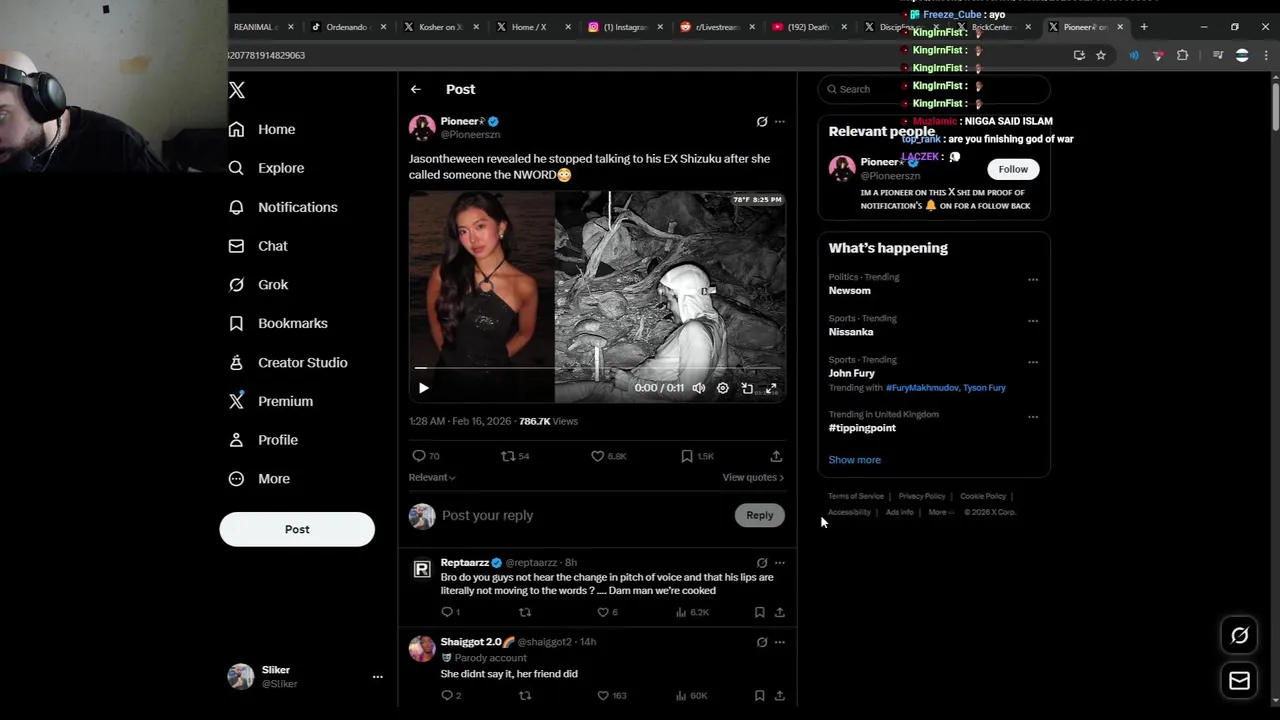Follow Pioneer in Relevant people
Image resolution: width=1280 pixels, height=720 pixels.
(1013, 169)
